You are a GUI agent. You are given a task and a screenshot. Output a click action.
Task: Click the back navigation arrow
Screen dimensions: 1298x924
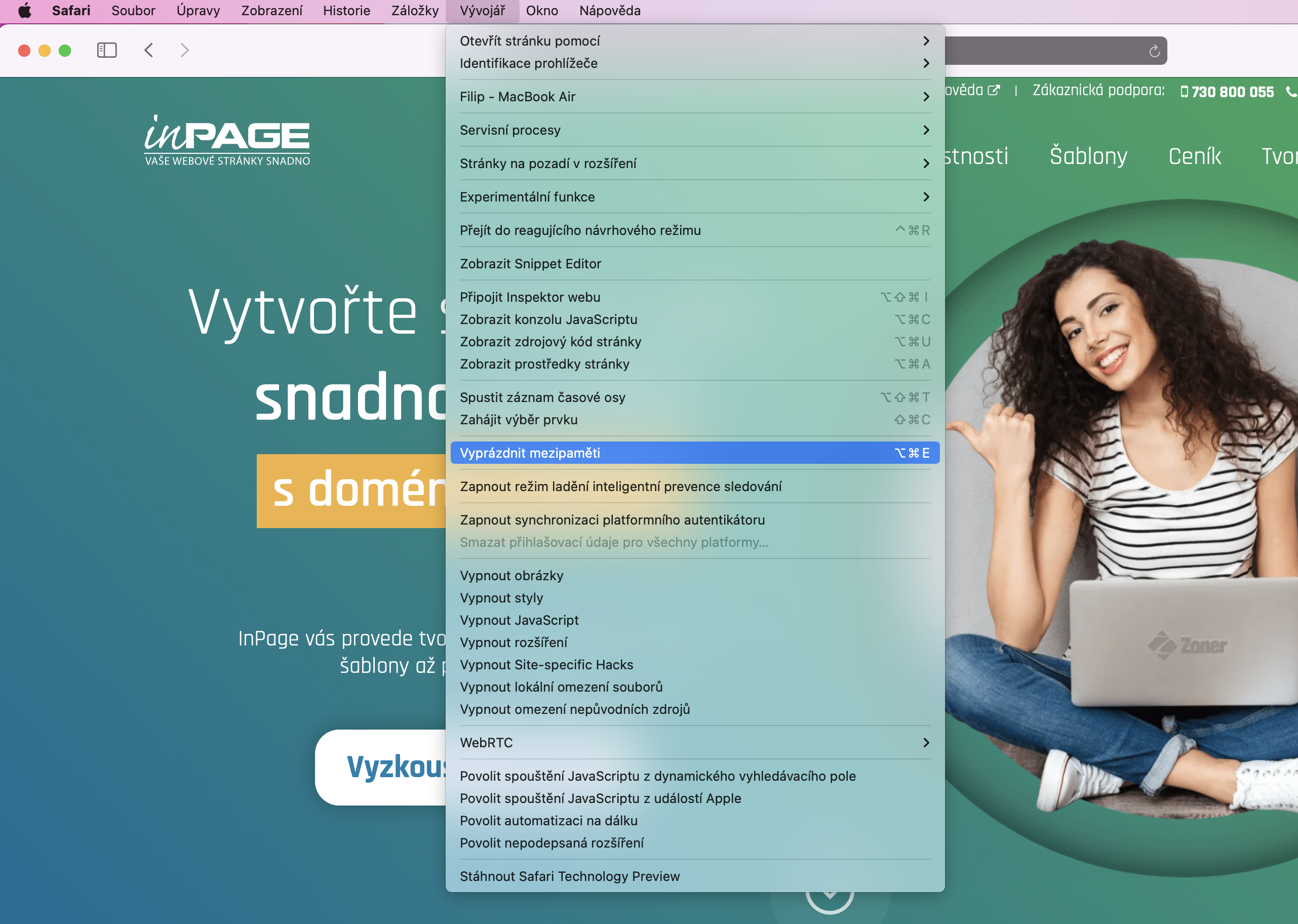click(148, 51)
